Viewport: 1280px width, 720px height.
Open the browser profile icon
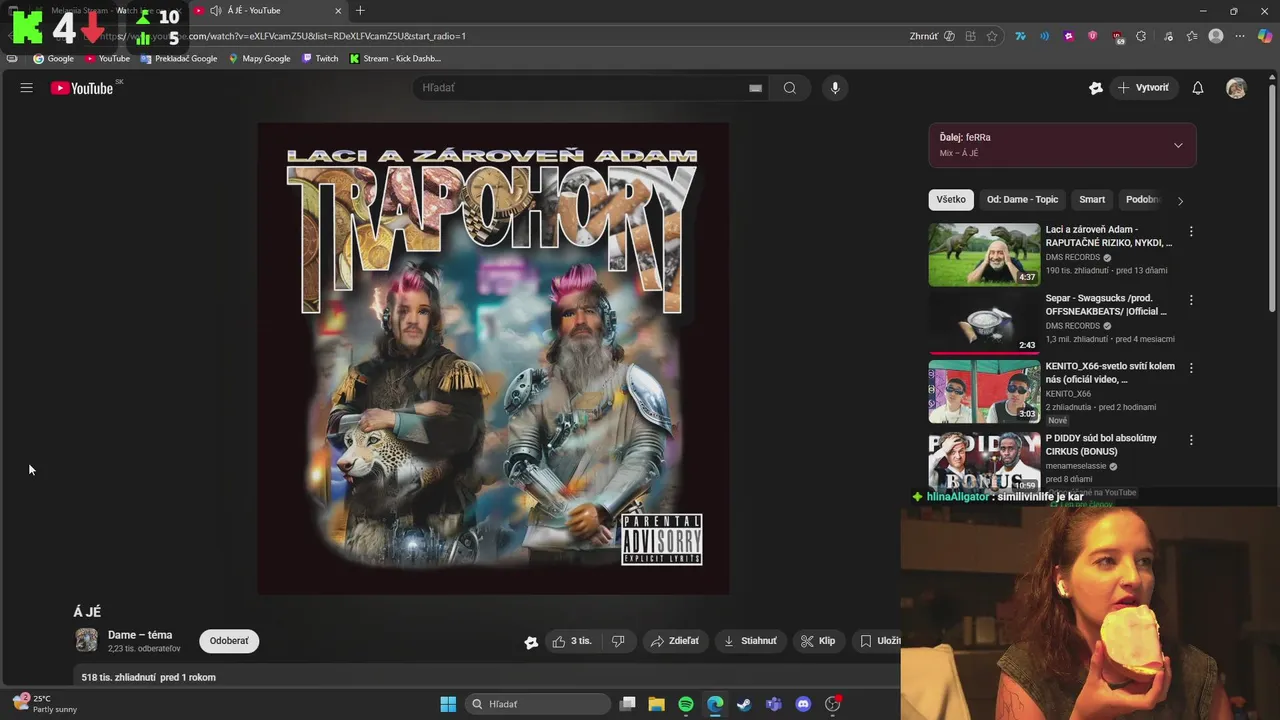click(1216, 36)
